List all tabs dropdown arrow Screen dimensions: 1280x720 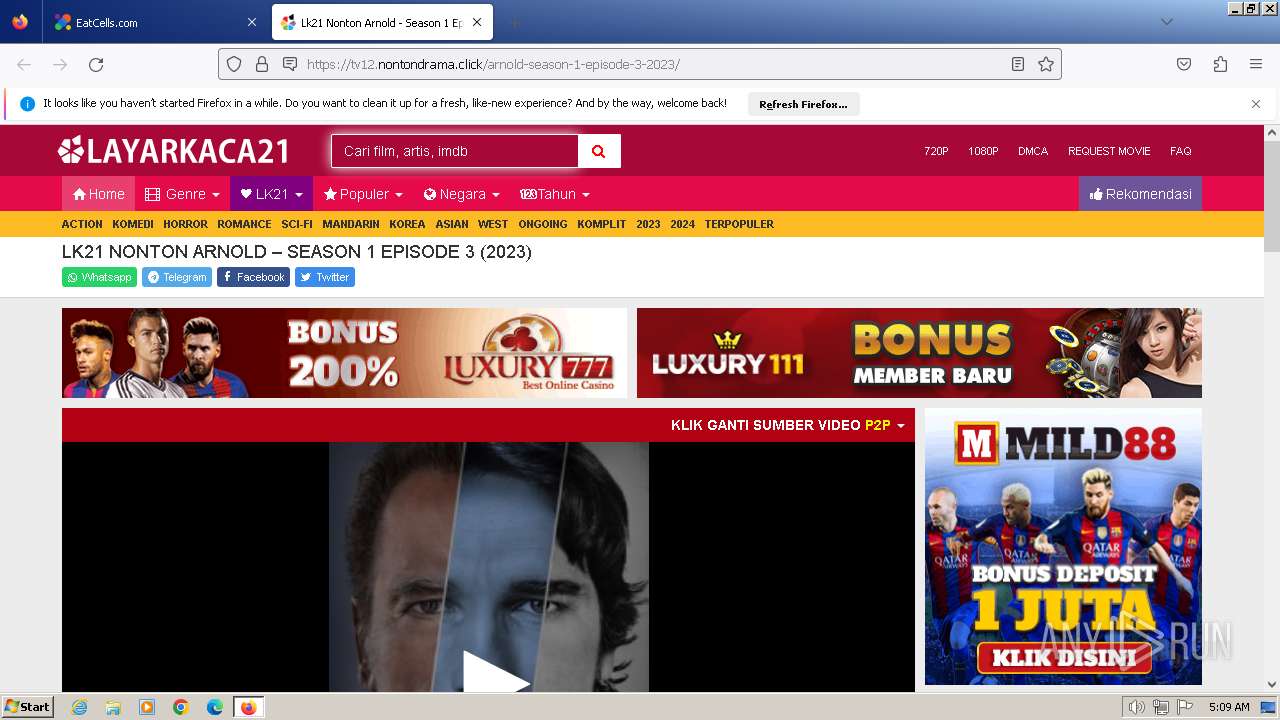[1166, 22]
